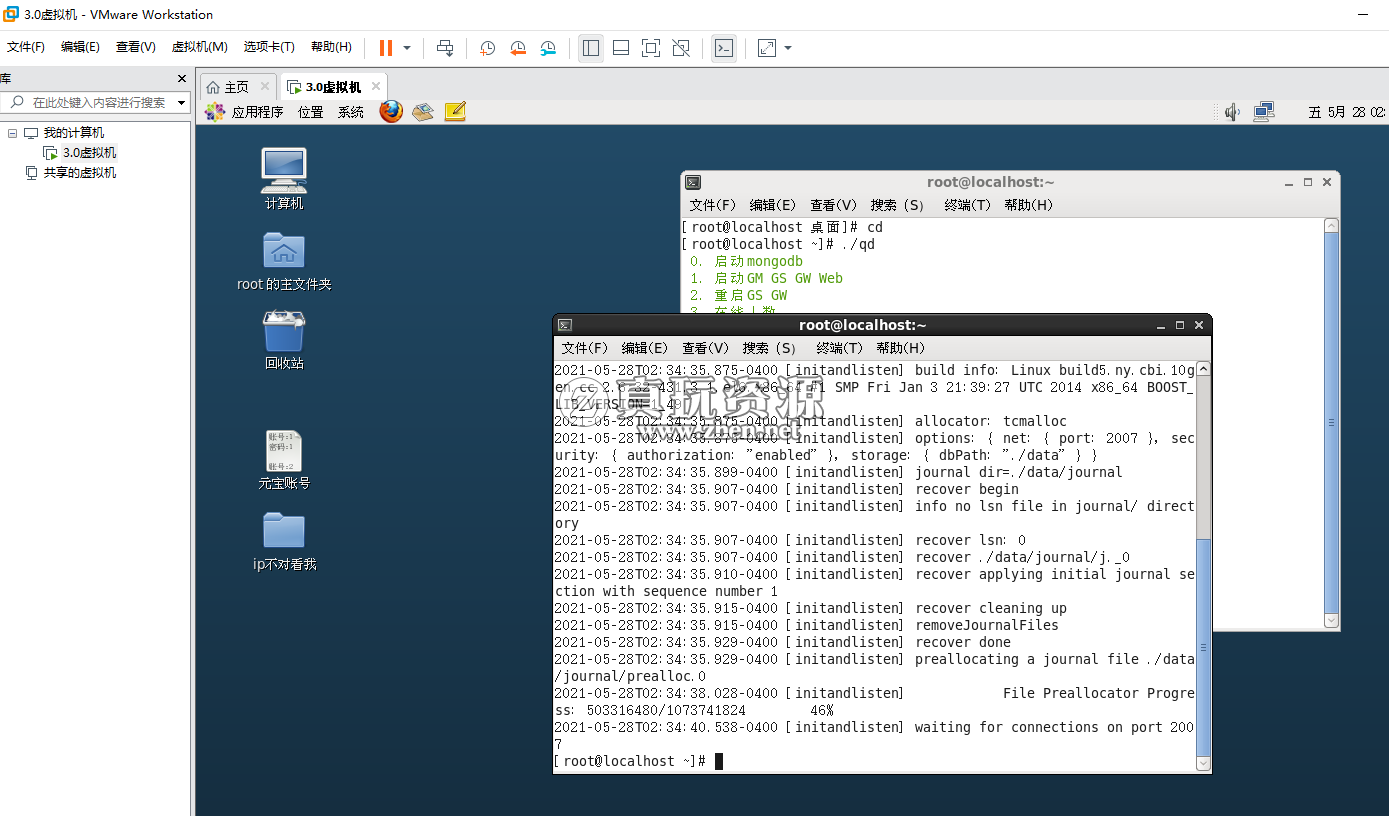Open the root 的主文件夹 desktop icon
Image resolution: width=1389 pixels, height=816 pixels.
[x=284, y=261]
